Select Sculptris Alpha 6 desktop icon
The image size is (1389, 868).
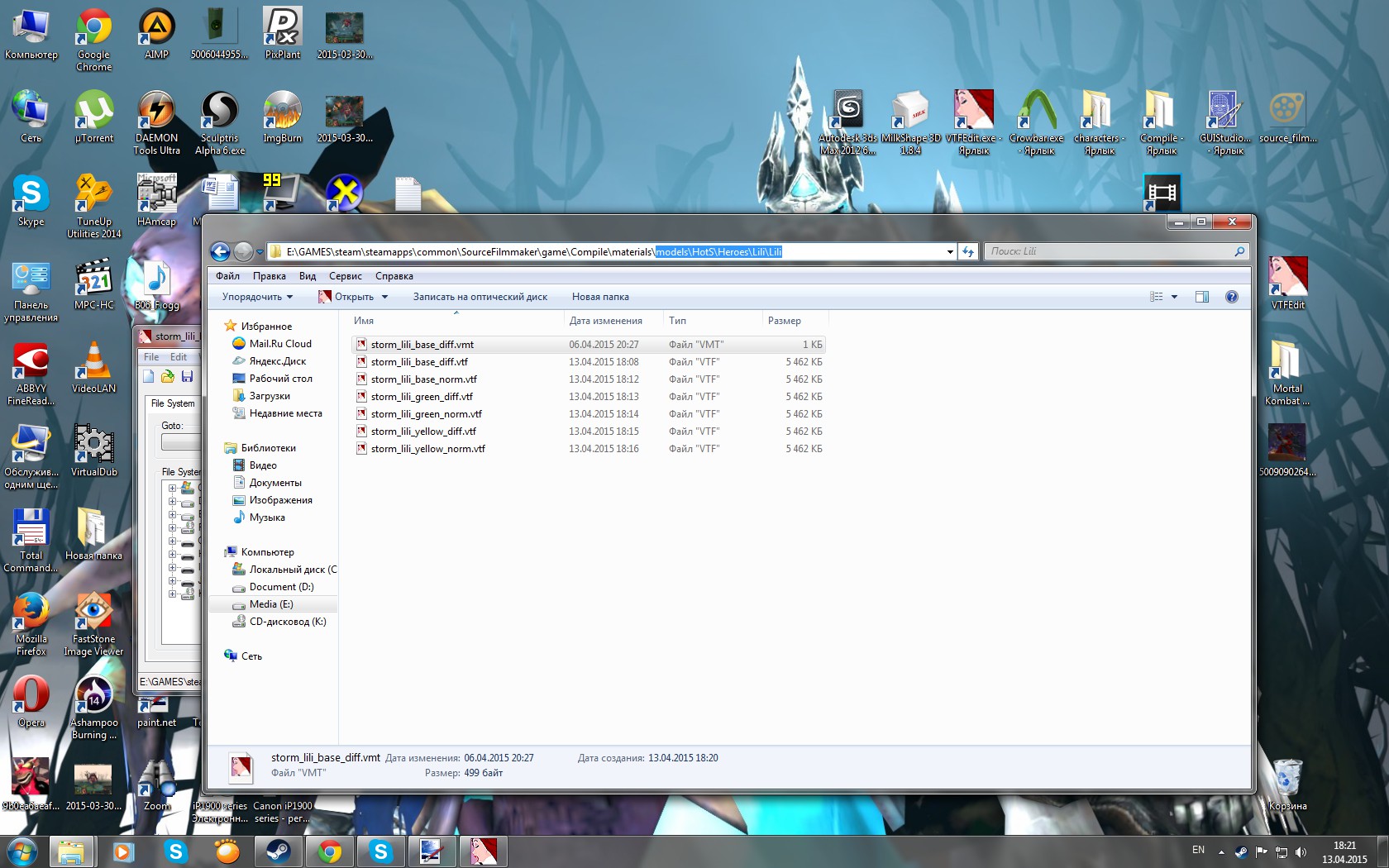[x=219, y=123]
